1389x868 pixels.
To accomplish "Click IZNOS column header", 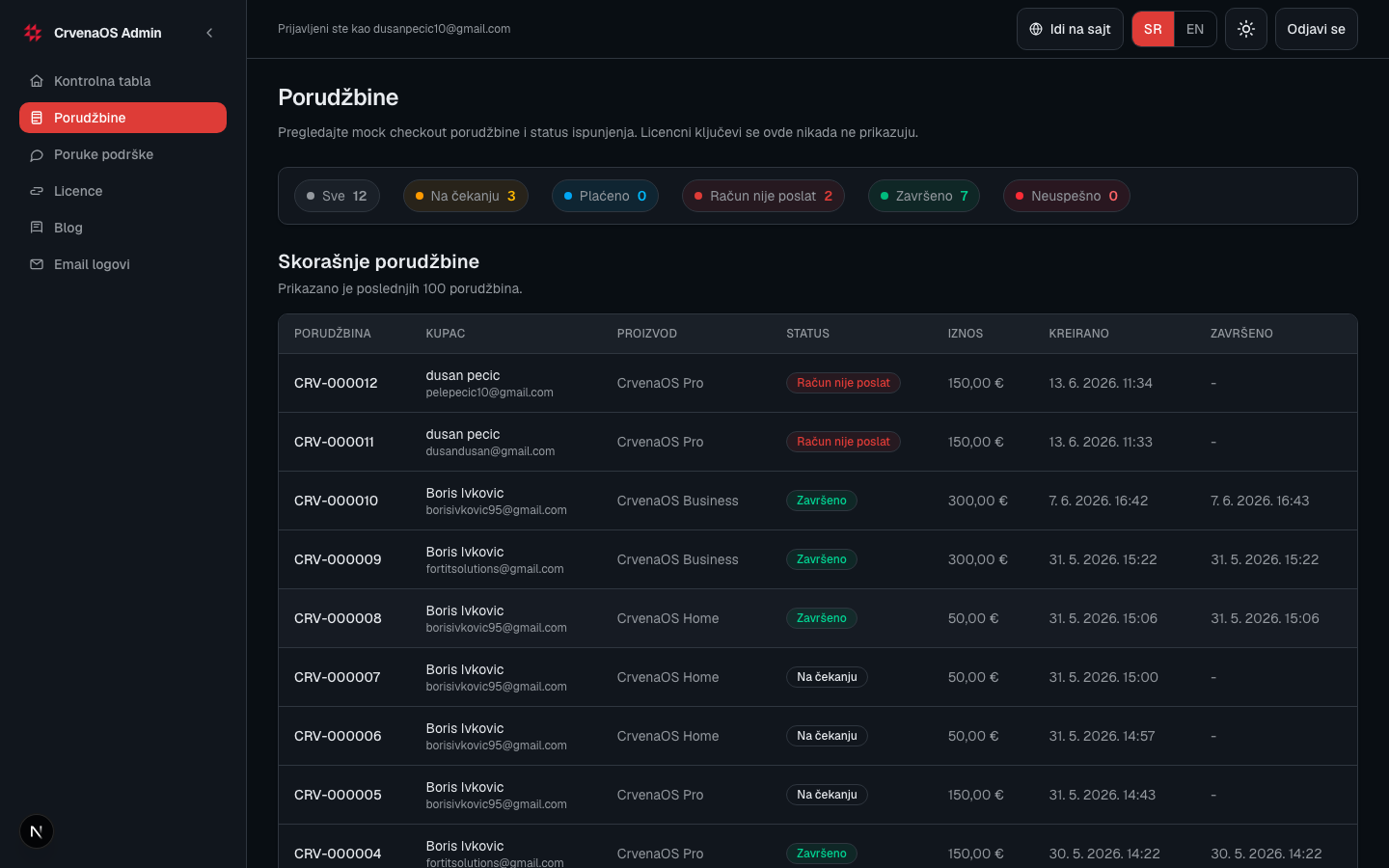I will [x=966, y=334].
